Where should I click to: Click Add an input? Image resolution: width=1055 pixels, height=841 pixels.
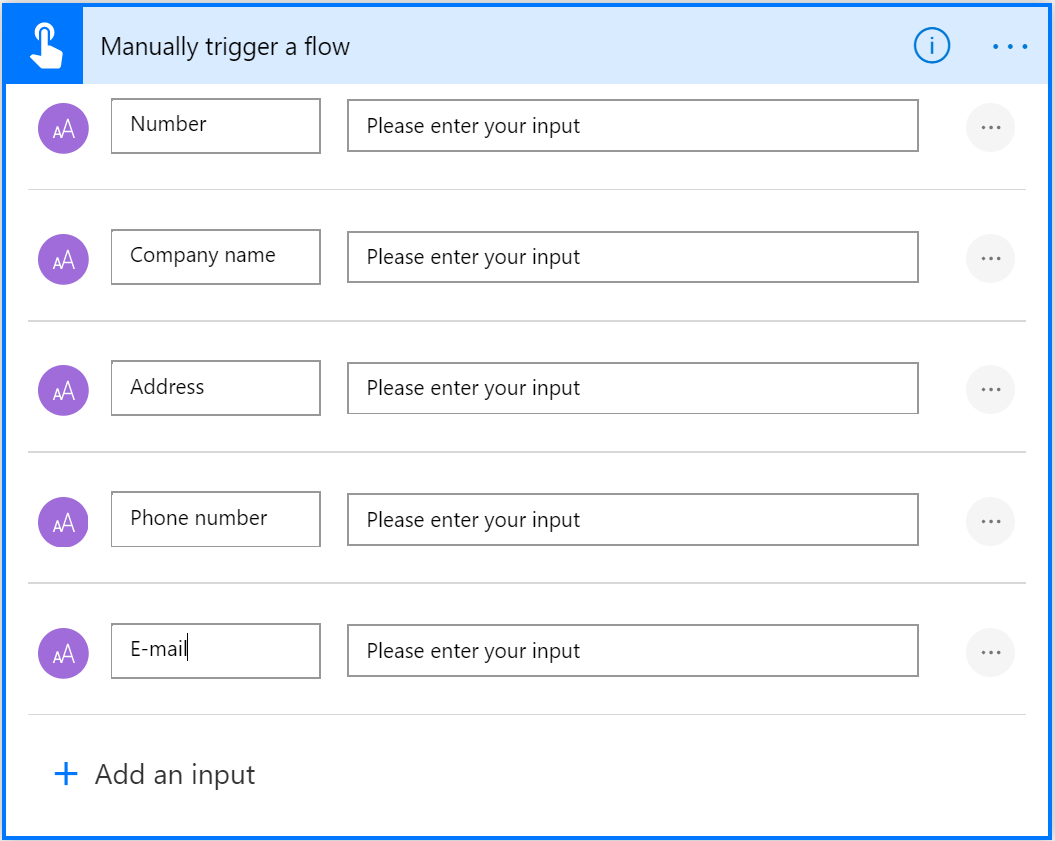click(175, 774)
